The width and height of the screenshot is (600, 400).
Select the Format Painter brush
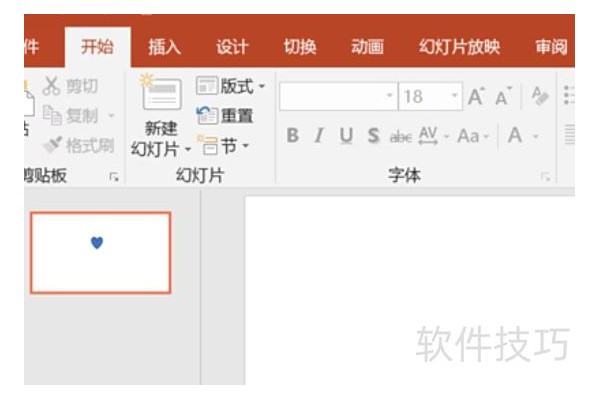(52, 145)
